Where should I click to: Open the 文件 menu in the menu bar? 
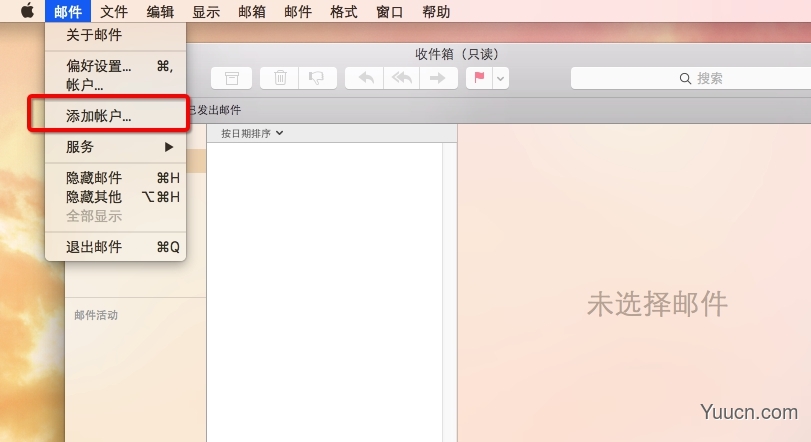(114, 12)
